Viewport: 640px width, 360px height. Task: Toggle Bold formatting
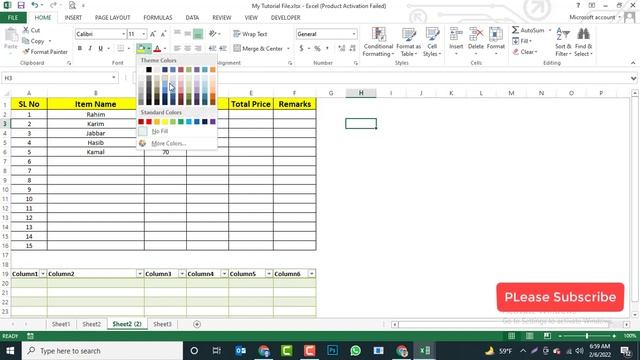tap(80, 49)
